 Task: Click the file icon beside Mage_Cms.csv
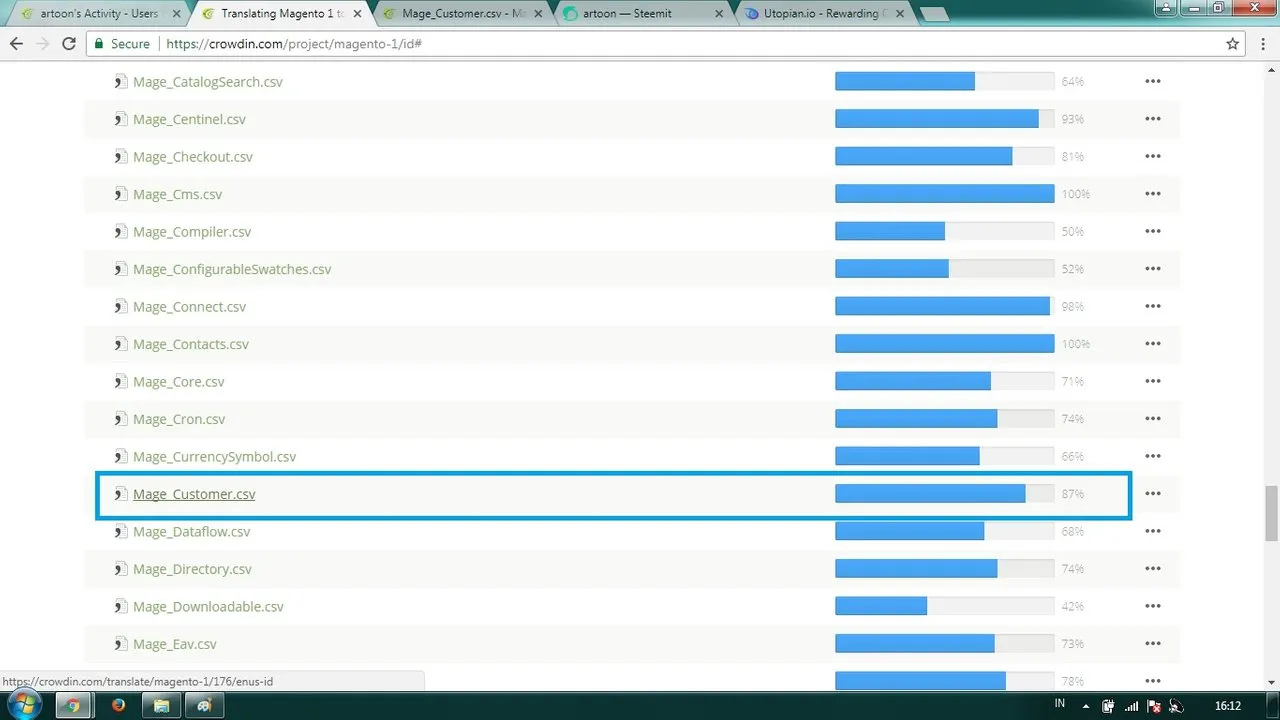[x=121, y=194]
